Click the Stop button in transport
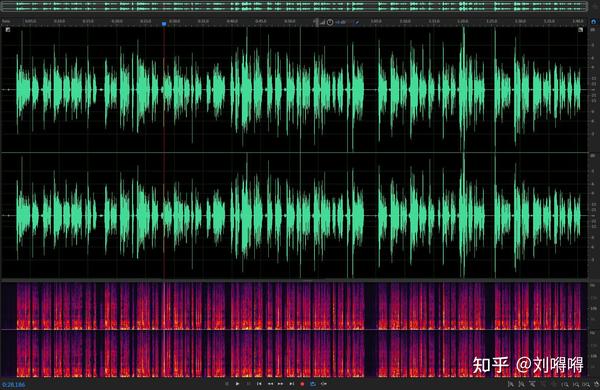This screenshot has width=600, height=390. (227, 384)
